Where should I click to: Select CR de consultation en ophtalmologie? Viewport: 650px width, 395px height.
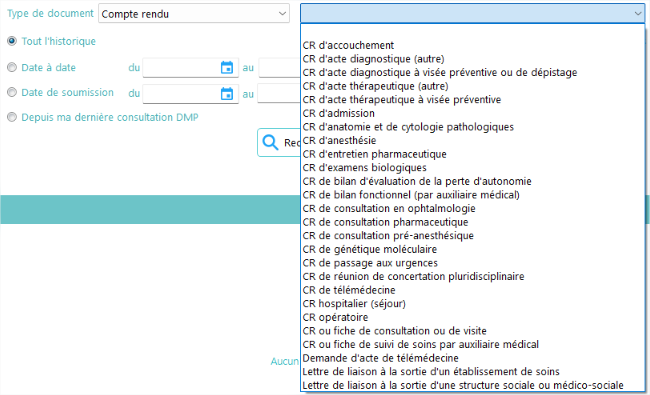coord(473,208)
